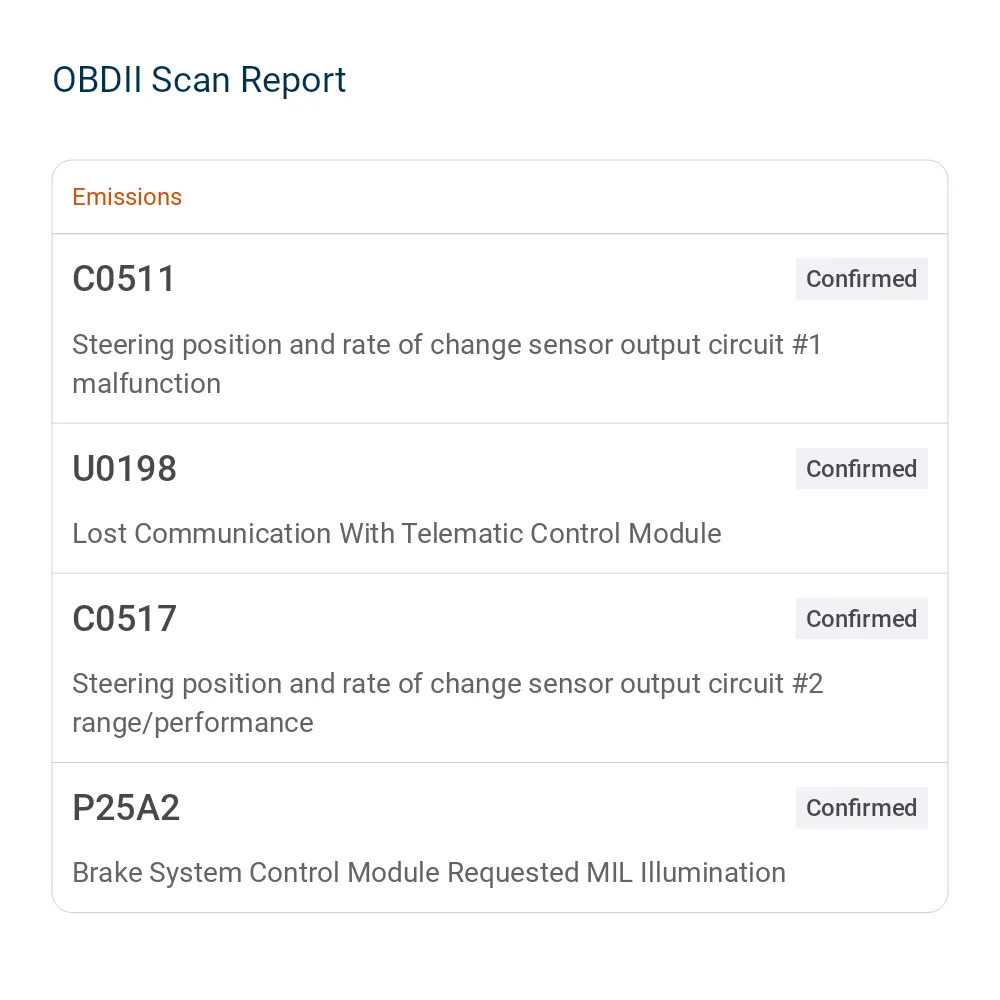Click the word malfunction in C0511 description
This screenshot has width=1000, height=1000.
pos(147,384)
